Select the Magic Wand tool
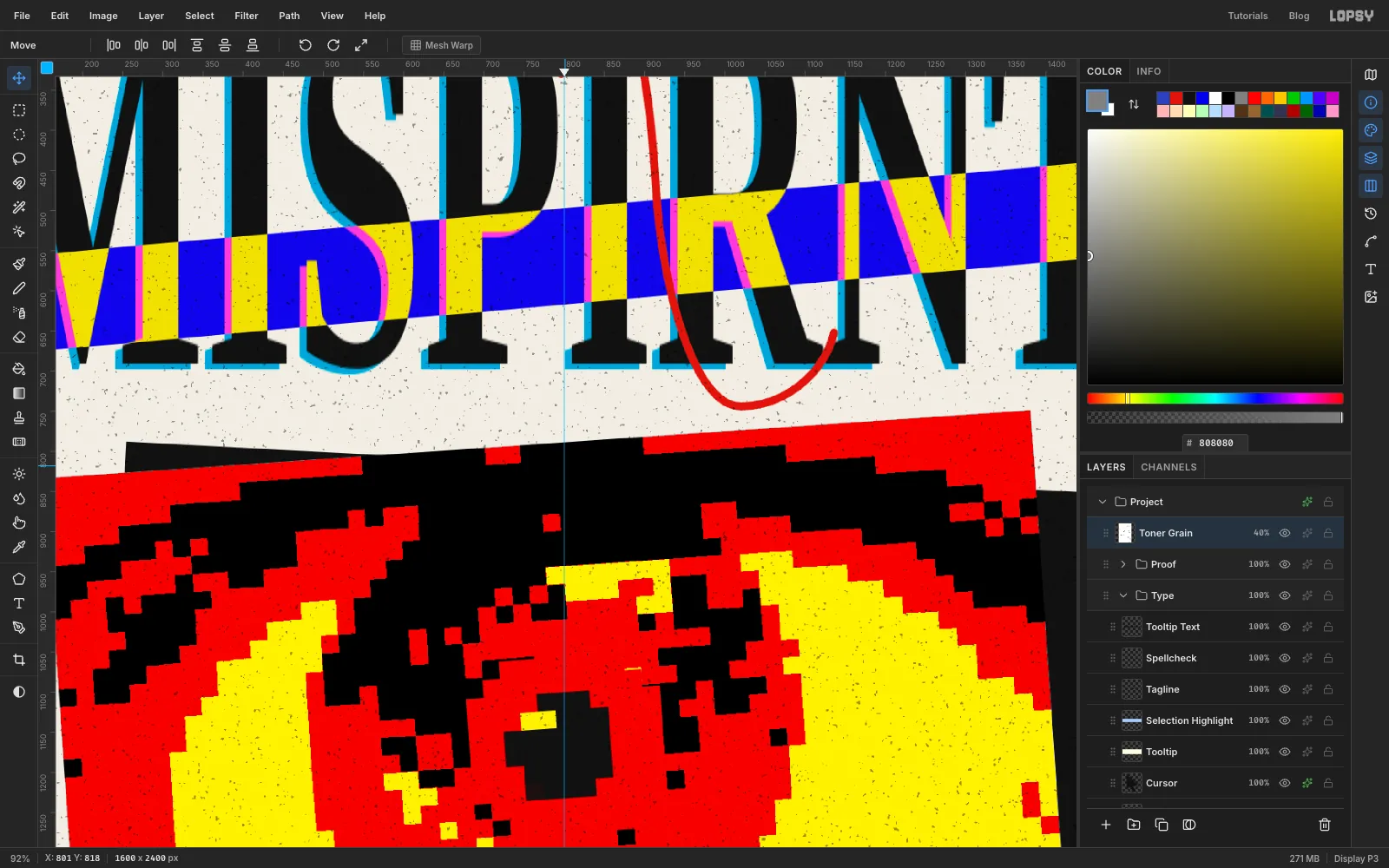This screenshot has height=868, width=1389. (19, 207)
